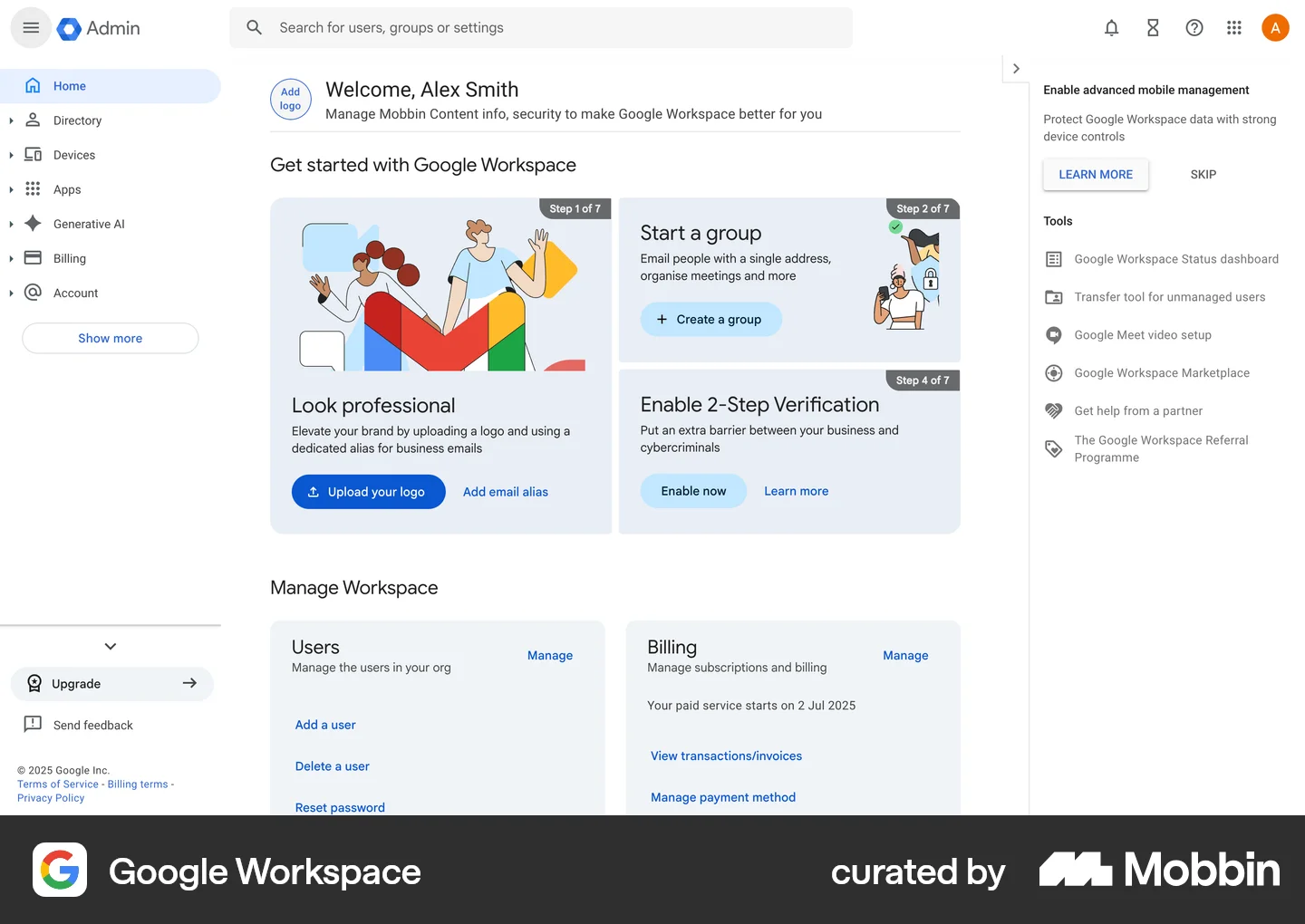Screen dimensions: 1305x924
Task: Click the Show more button
Action: point(111,338)
